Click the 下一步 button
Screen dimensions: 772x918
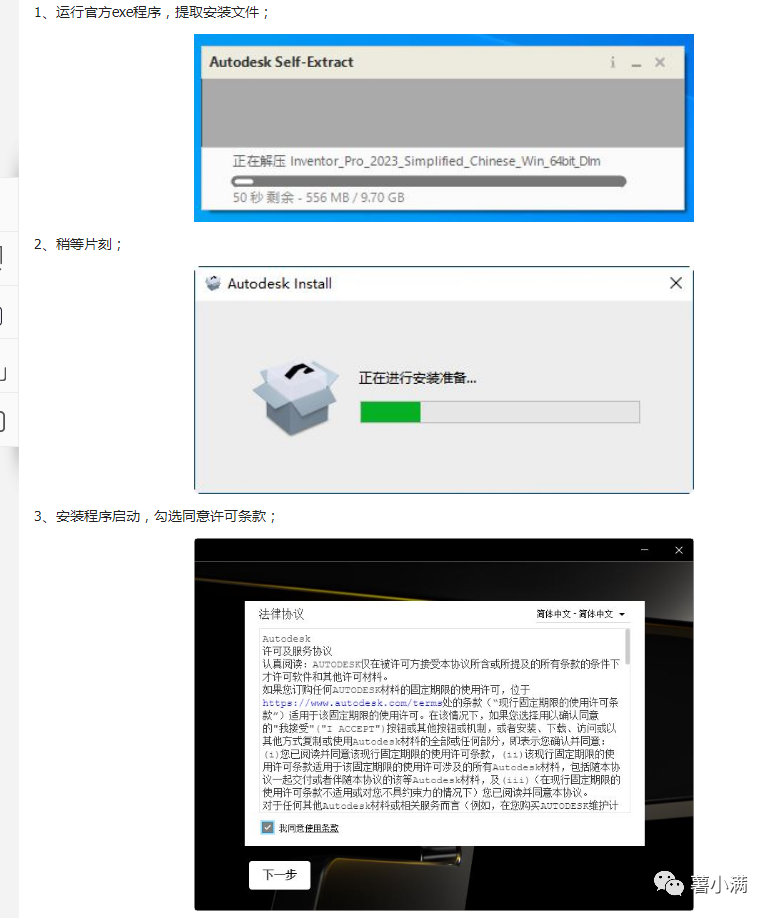(x=279, y=875)
